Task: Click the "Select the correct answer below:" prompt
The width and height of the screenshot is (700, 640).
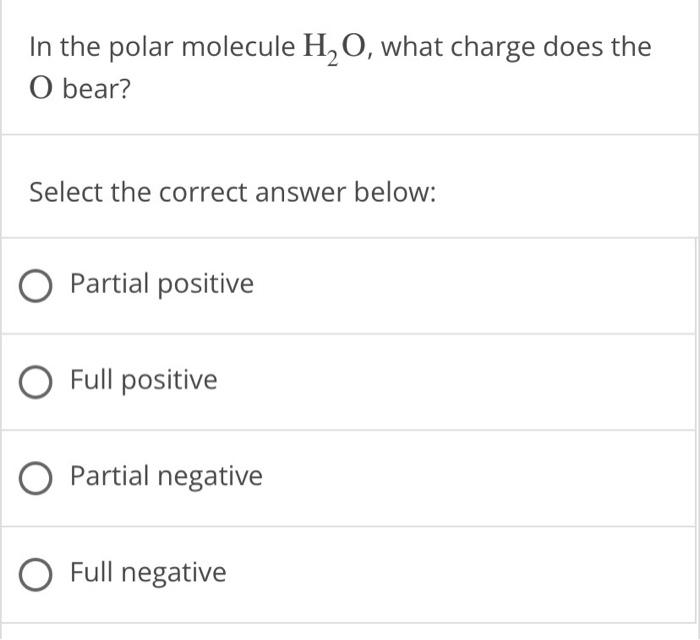Action: [x=232, y=190]
